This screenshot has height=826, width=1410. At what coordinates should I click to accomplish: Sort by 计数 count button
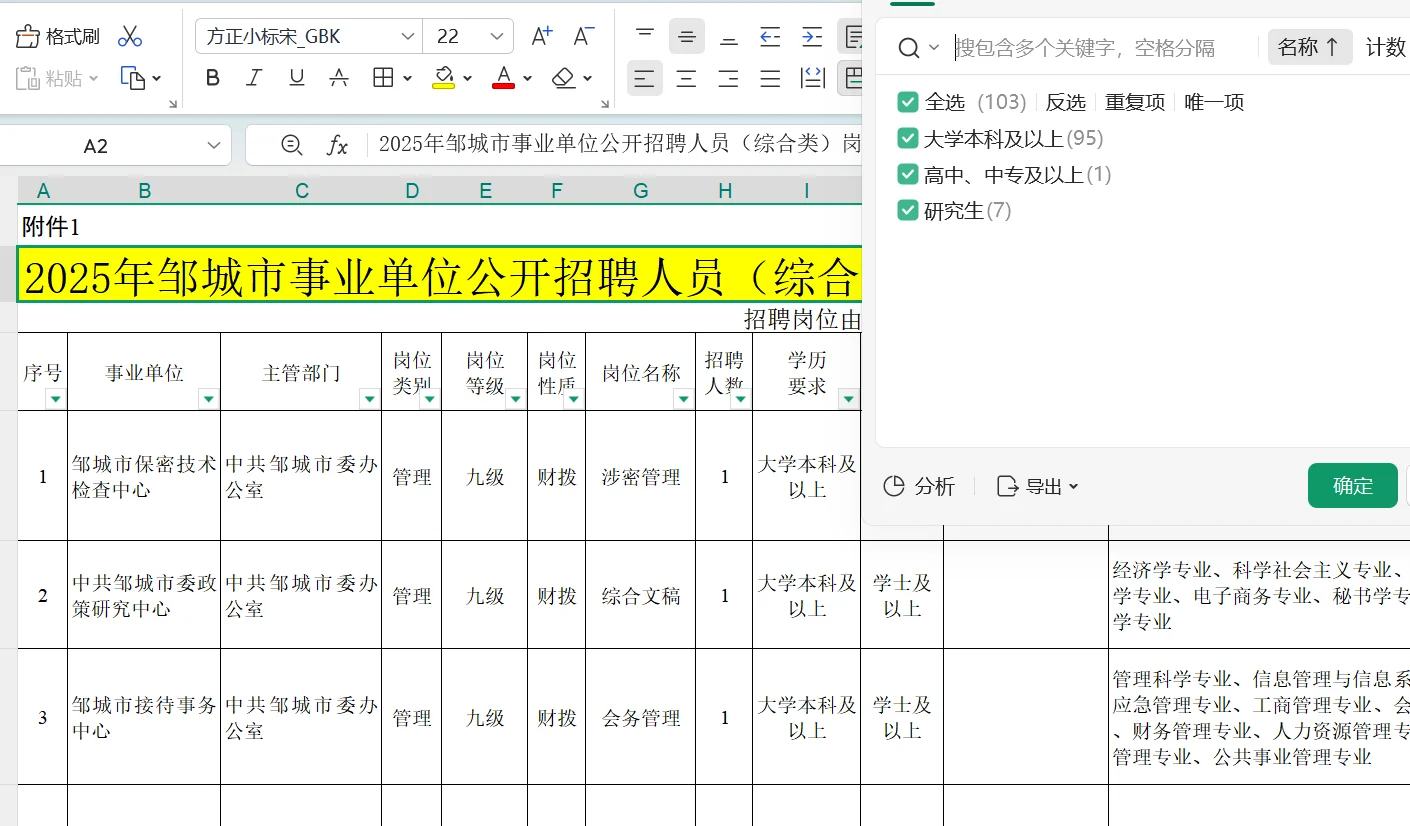1386,47
